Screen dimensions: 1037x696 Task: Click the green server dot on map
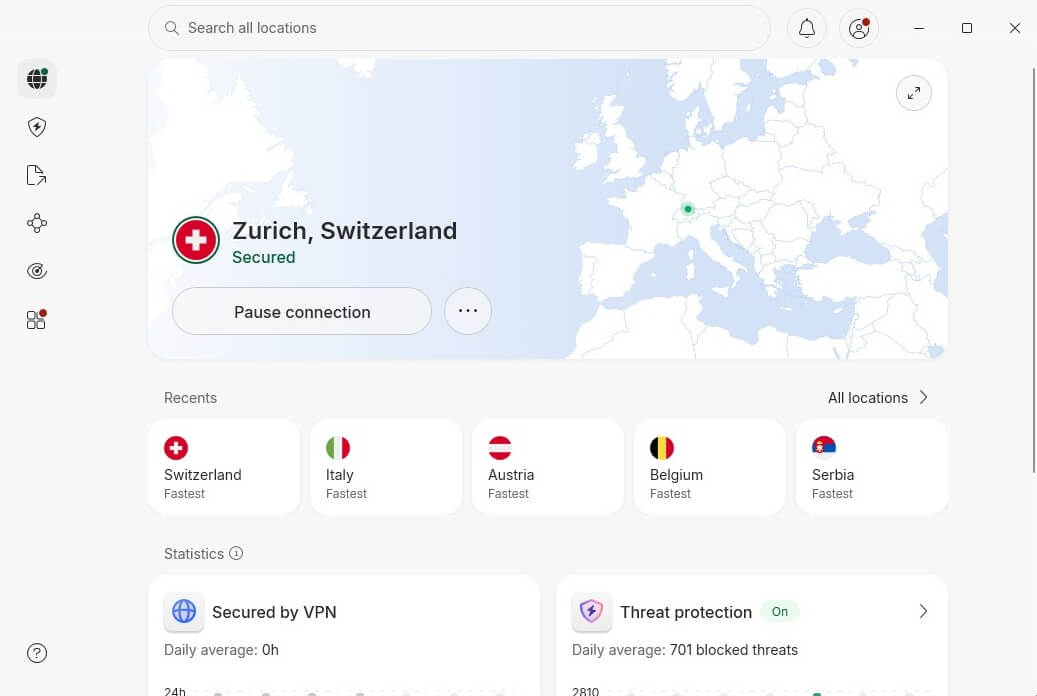tap(688, 209)
